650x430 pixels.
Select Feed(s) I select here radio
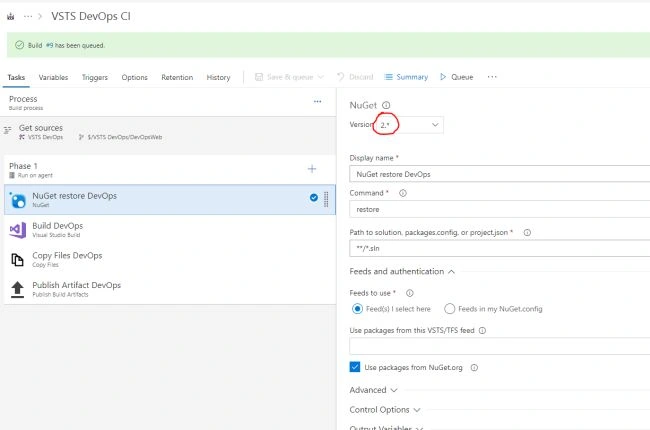tap(357, 309)
